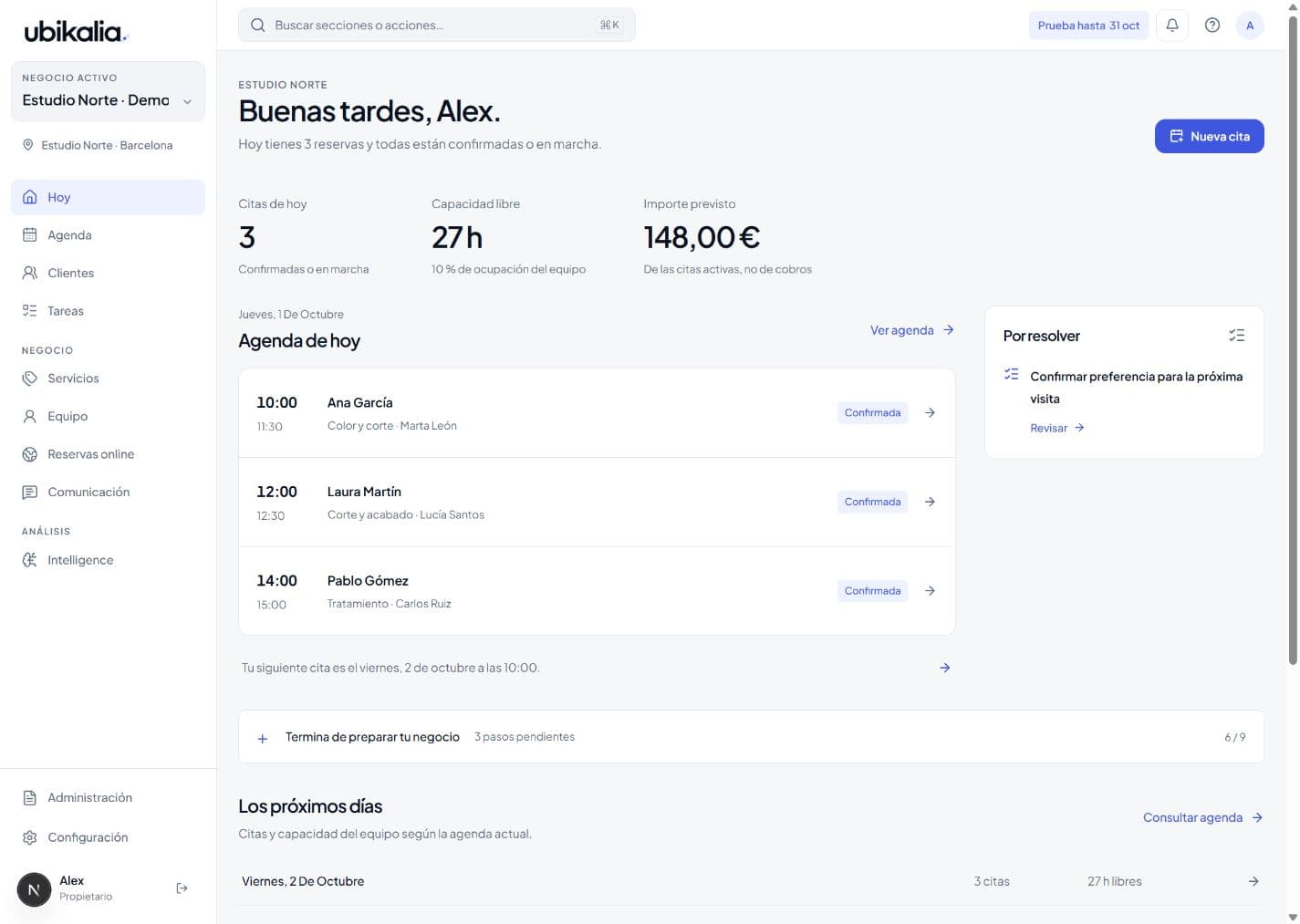Screen dimensions: 1300x924
Task: Click the search sections input field
Action: point(436,26)
